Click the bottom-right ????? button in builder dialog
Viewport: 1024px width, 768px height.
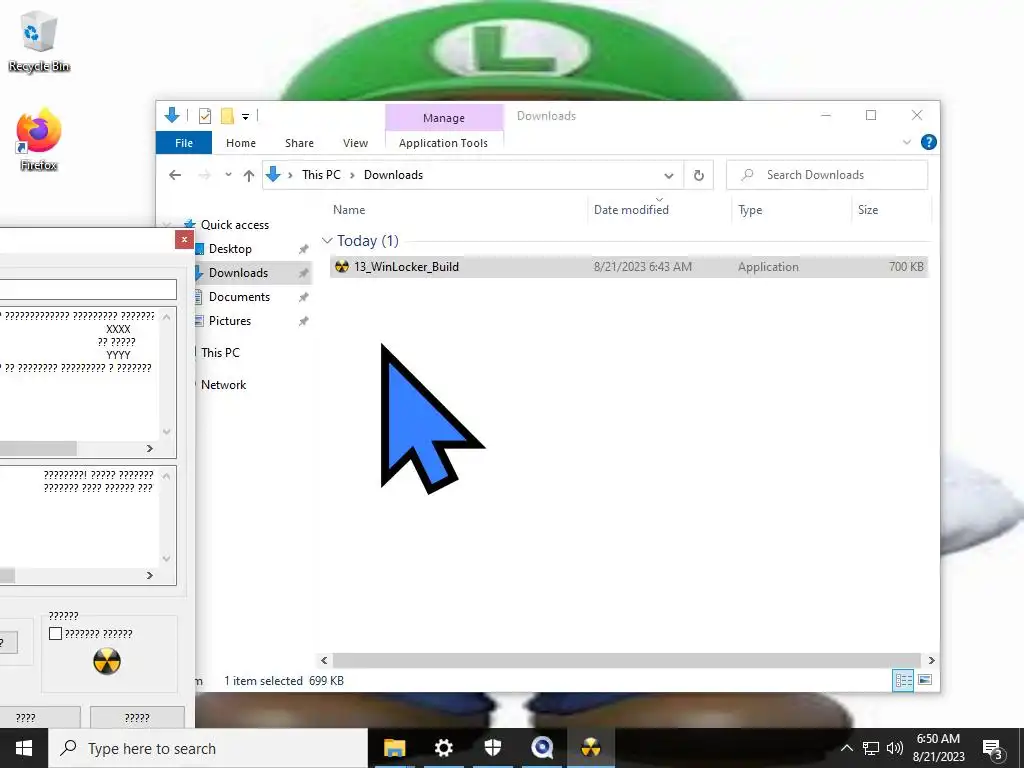click(137, 717)
